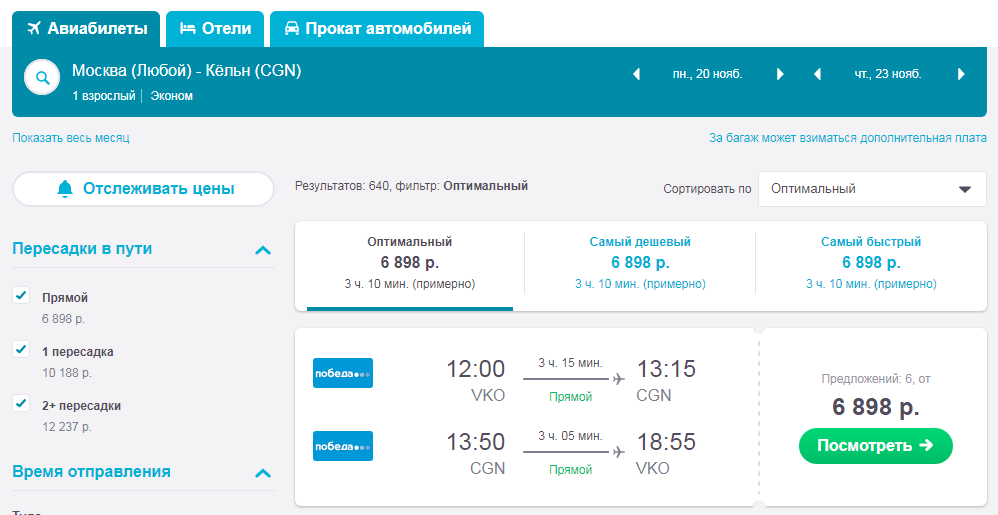The width and height of the screenshot is (998, 515).
Task: Click the Pobeda logo for return flight
Action: pos(343,446)
